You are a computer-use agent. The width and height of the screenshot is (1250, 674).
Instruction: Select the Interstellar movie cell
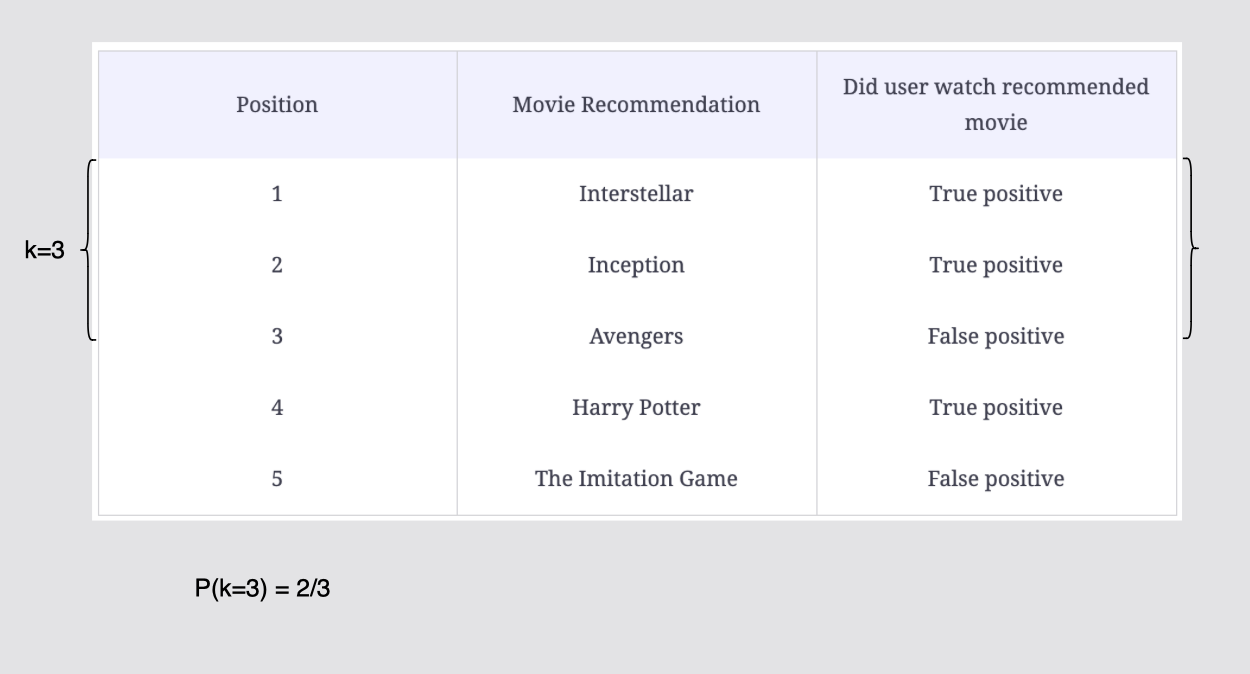[x=636, y=194]
